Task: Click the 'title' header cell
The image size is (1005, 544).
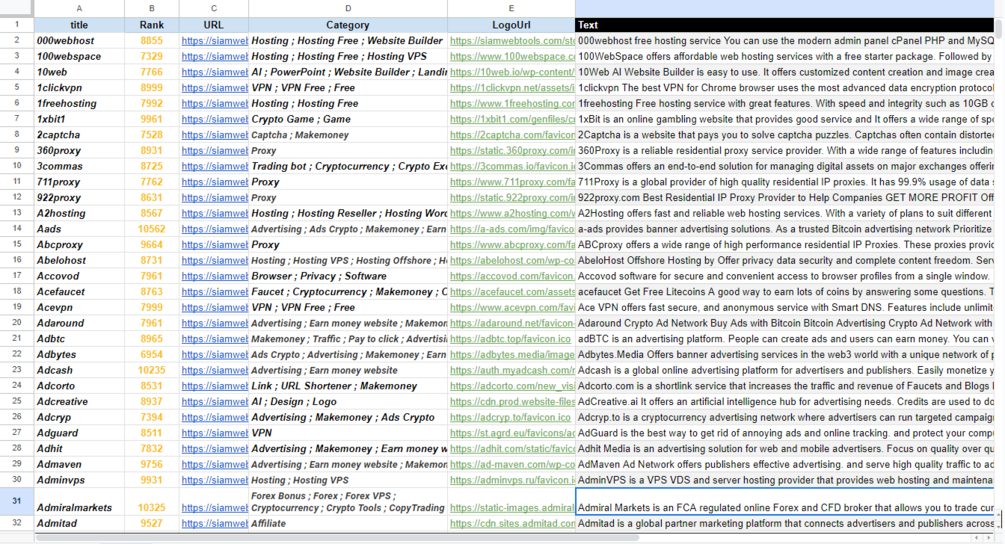Action: click(79, 25)
